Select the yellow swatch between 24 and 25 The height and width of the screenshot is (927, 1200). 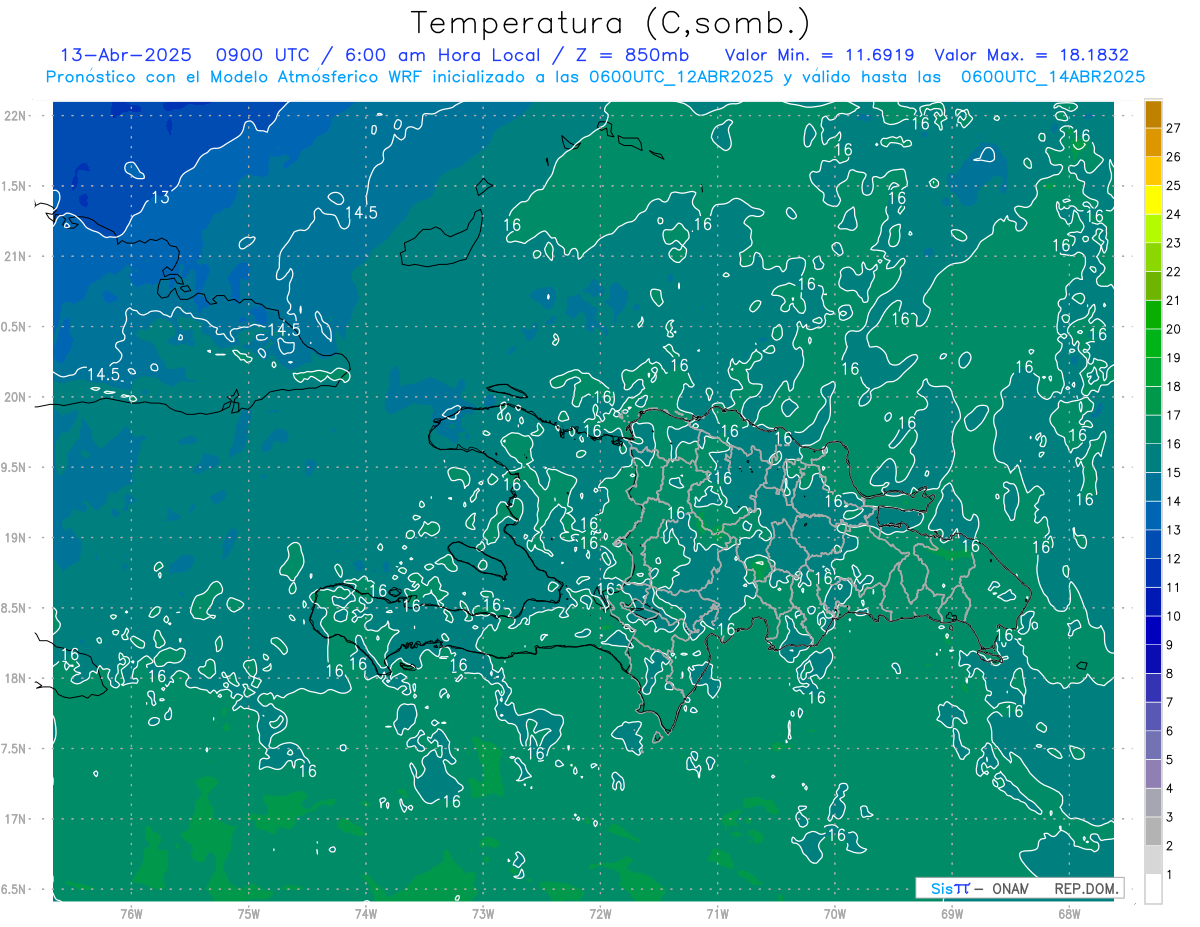1153,200
